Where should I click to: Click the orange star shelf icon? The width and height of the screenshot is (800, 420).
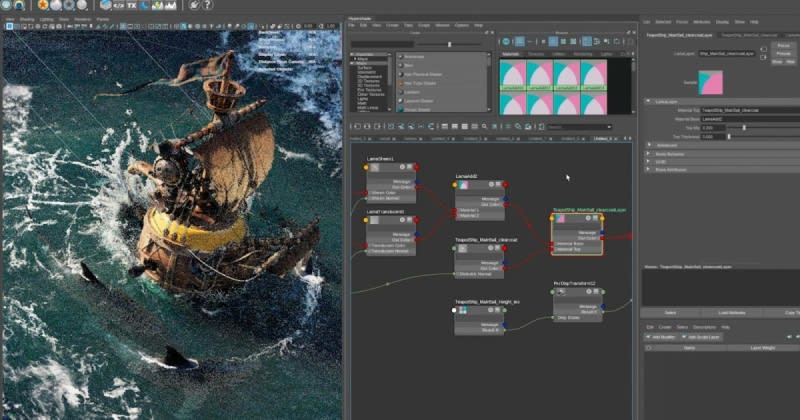click(x=43, y=5)
